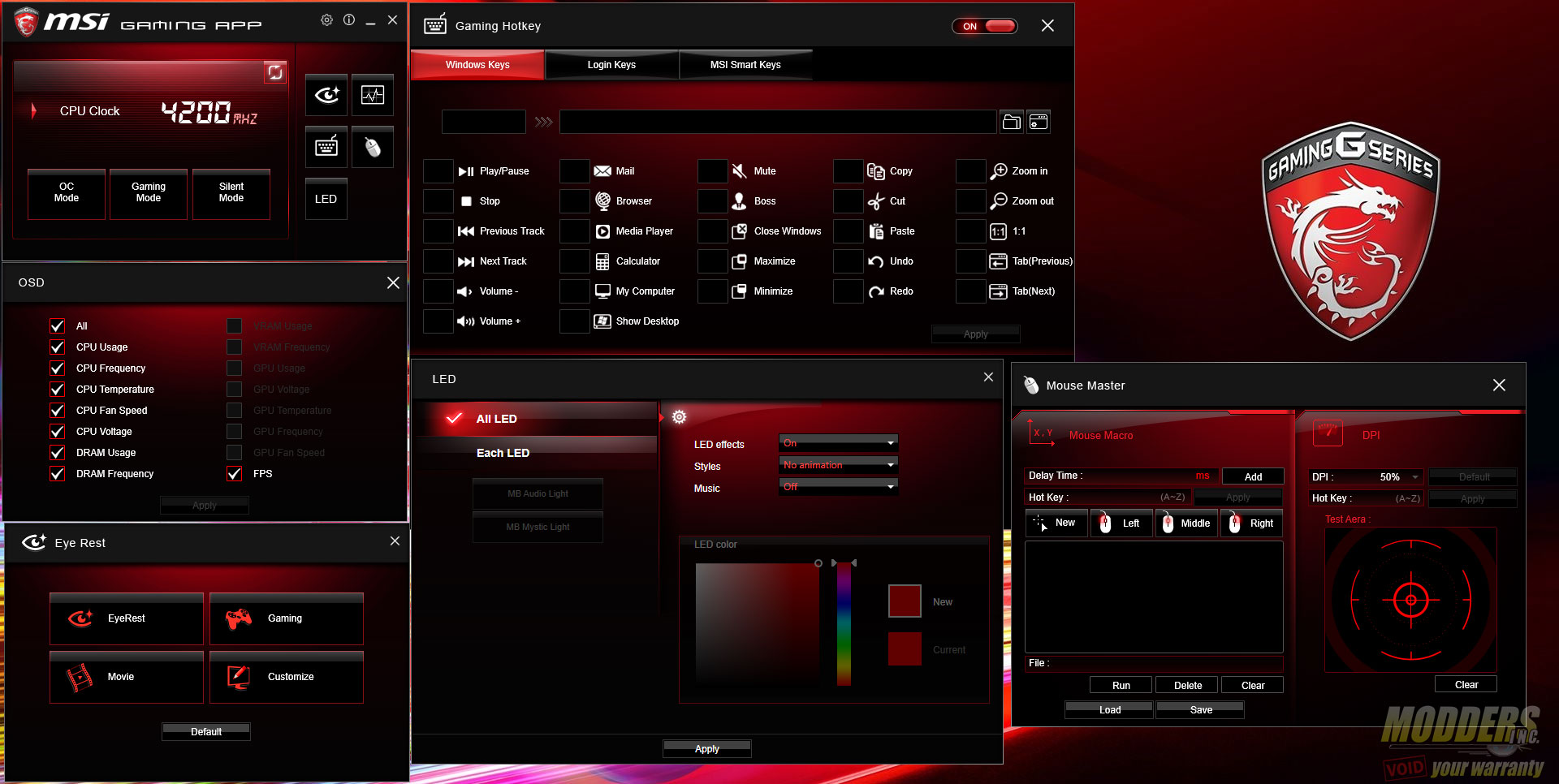This screenshot has width=1559, height=784.
Task: Open Mouse Master icon in Gaming App
Action: click(x=373, y=147)
